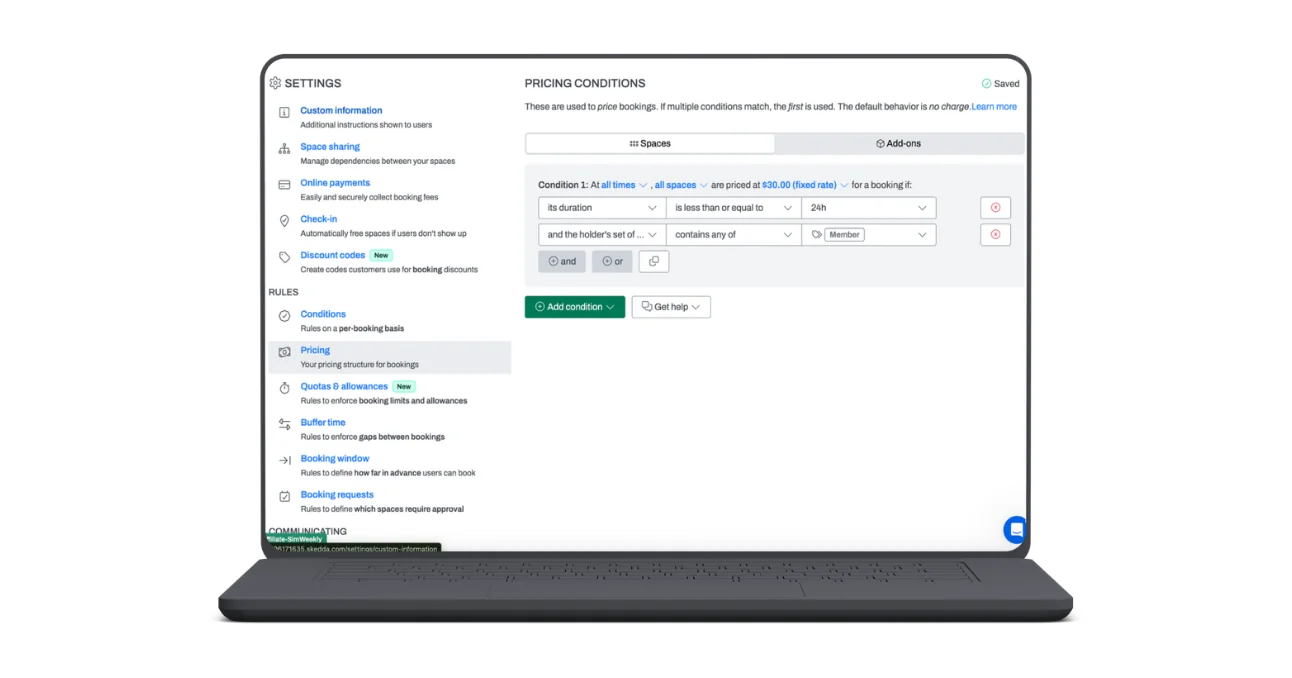Image resolution: width=1292 pixels, height=678 pixels.
Task: Click the duplicate condition copy icon
Action: 654,261
